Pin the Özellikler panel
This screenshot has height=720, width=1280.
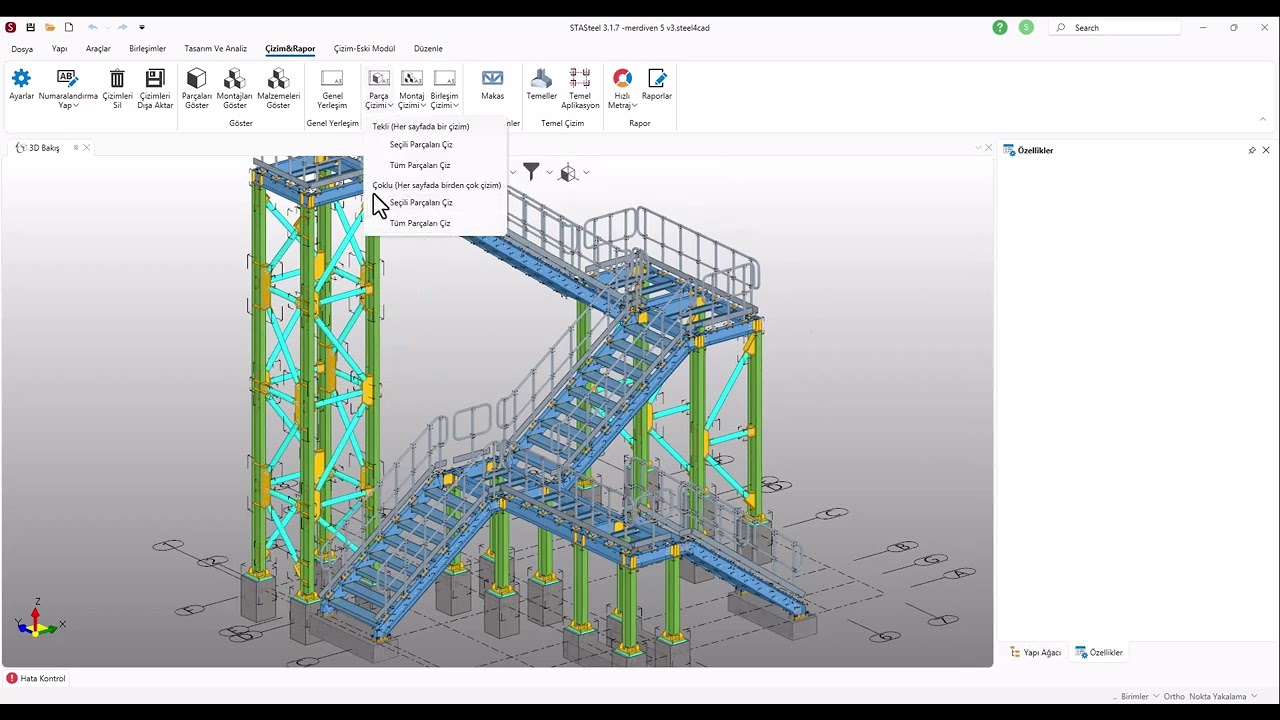[x=1251, y=150]
